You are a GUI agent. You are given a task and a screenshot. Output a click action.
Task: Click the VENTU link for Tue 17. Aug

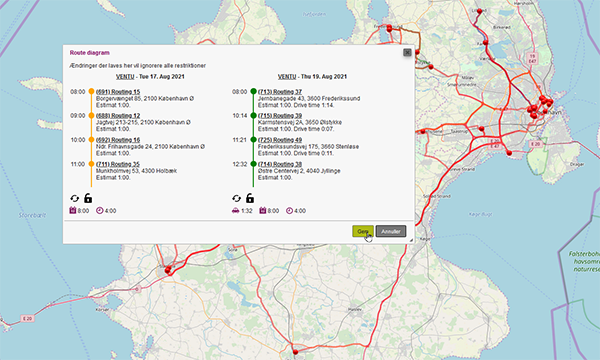125,77
